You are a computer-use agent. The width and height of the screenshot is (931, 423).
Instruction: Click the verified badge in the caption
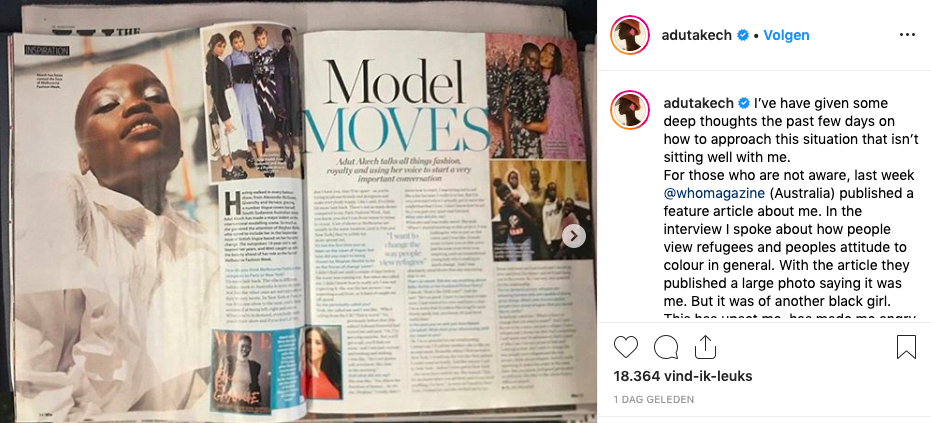click(x=743, y=103)
